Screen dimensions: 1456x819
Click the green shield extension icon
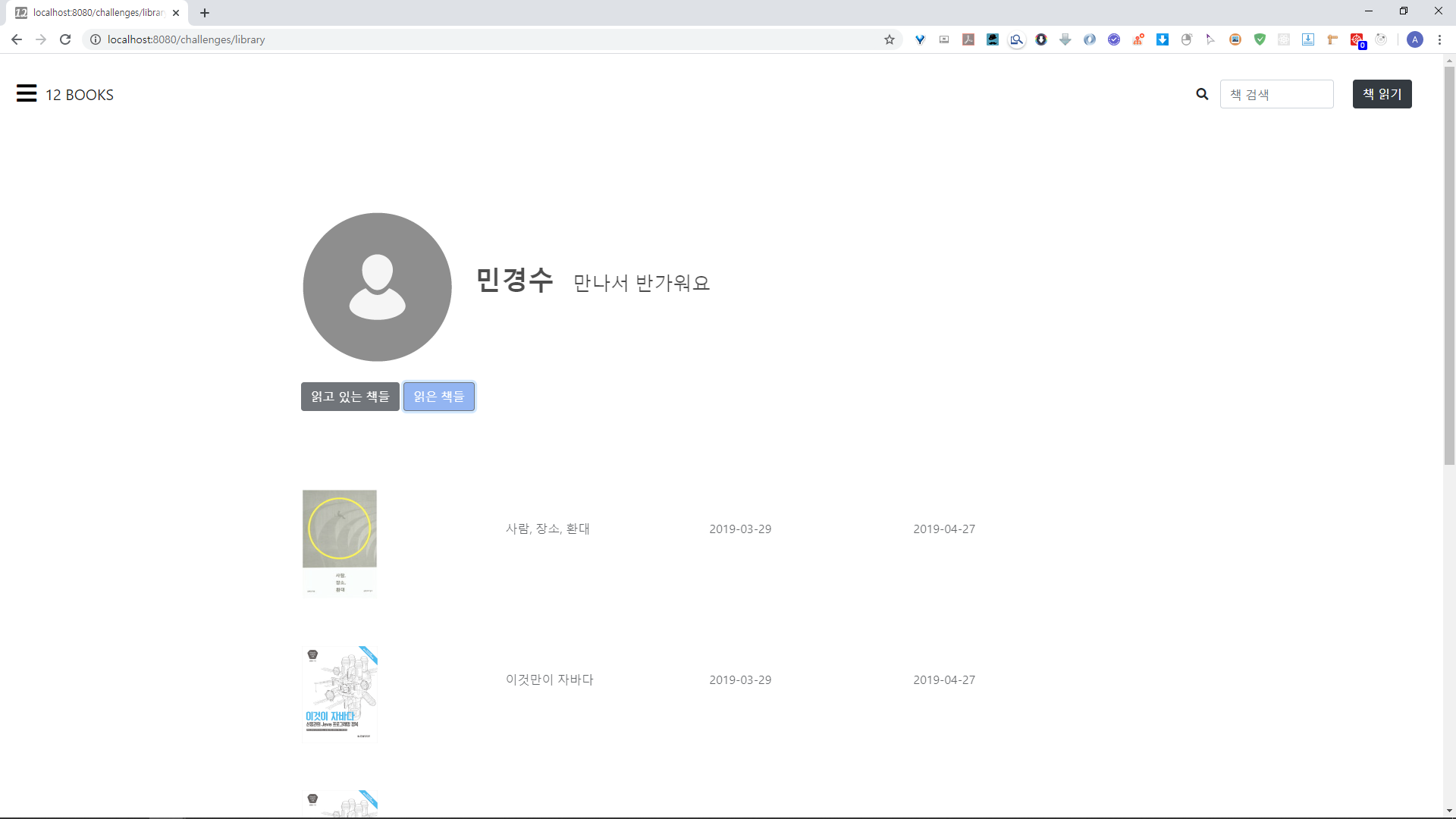(x=1260, y=39)
